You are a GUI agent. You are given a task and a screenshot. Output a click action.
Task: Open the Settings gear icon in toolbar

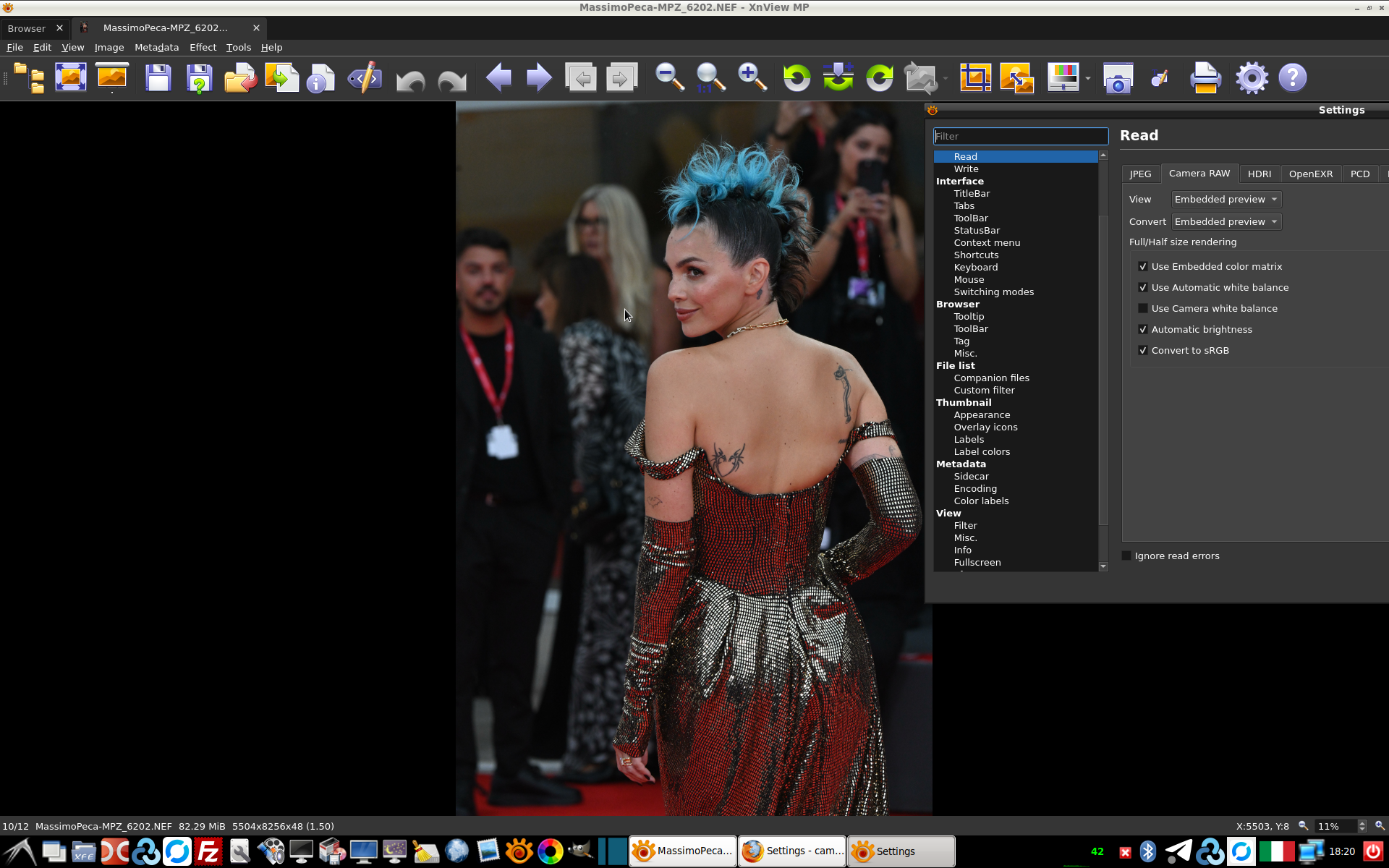click(x=1252, y=77)
